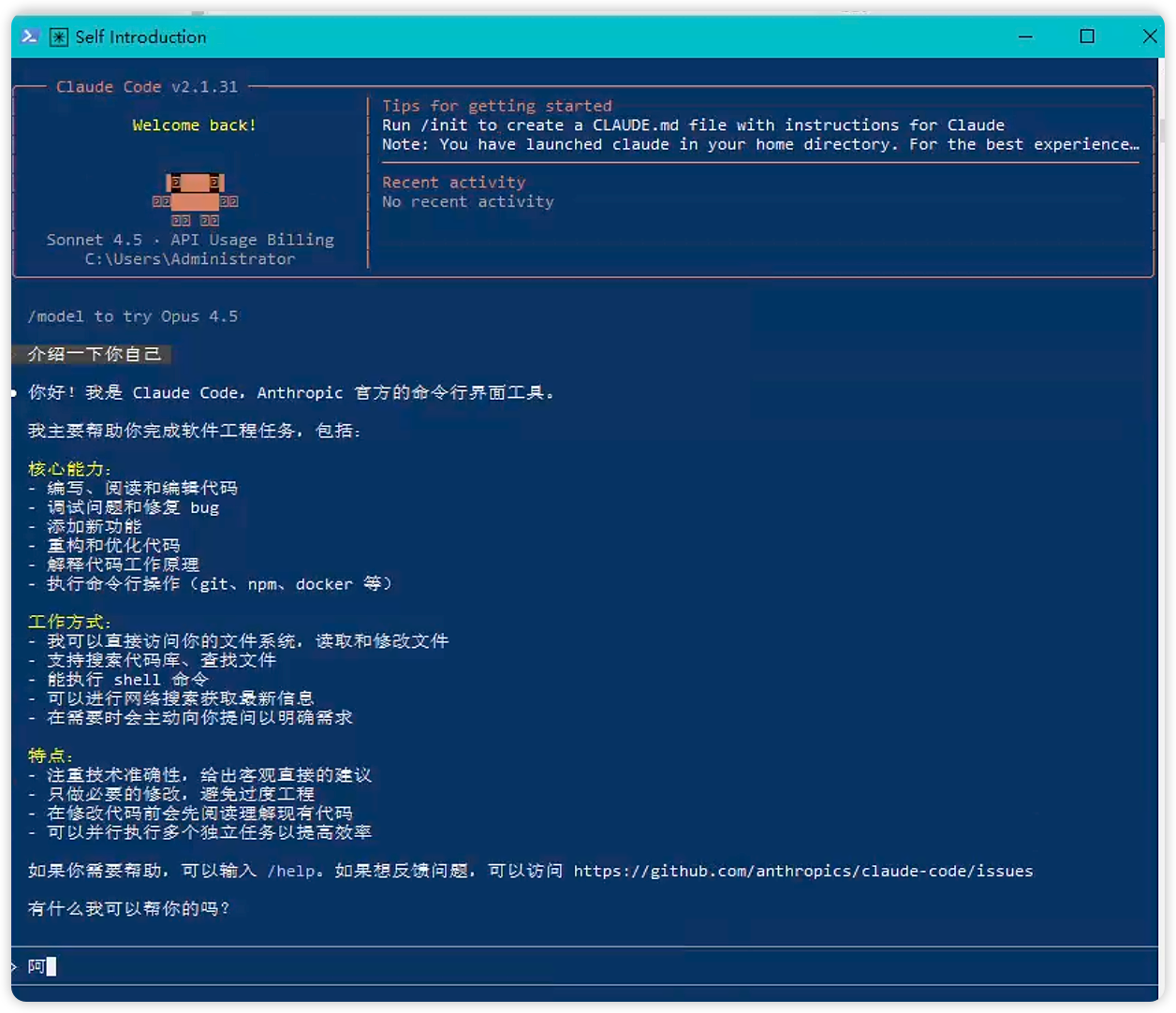The height and width of the screenshot is (1013, 1176).
Task: Open the github.com/anthropics/claude-code/issues link
Action: pyautogui.click(x=803, y=871)
